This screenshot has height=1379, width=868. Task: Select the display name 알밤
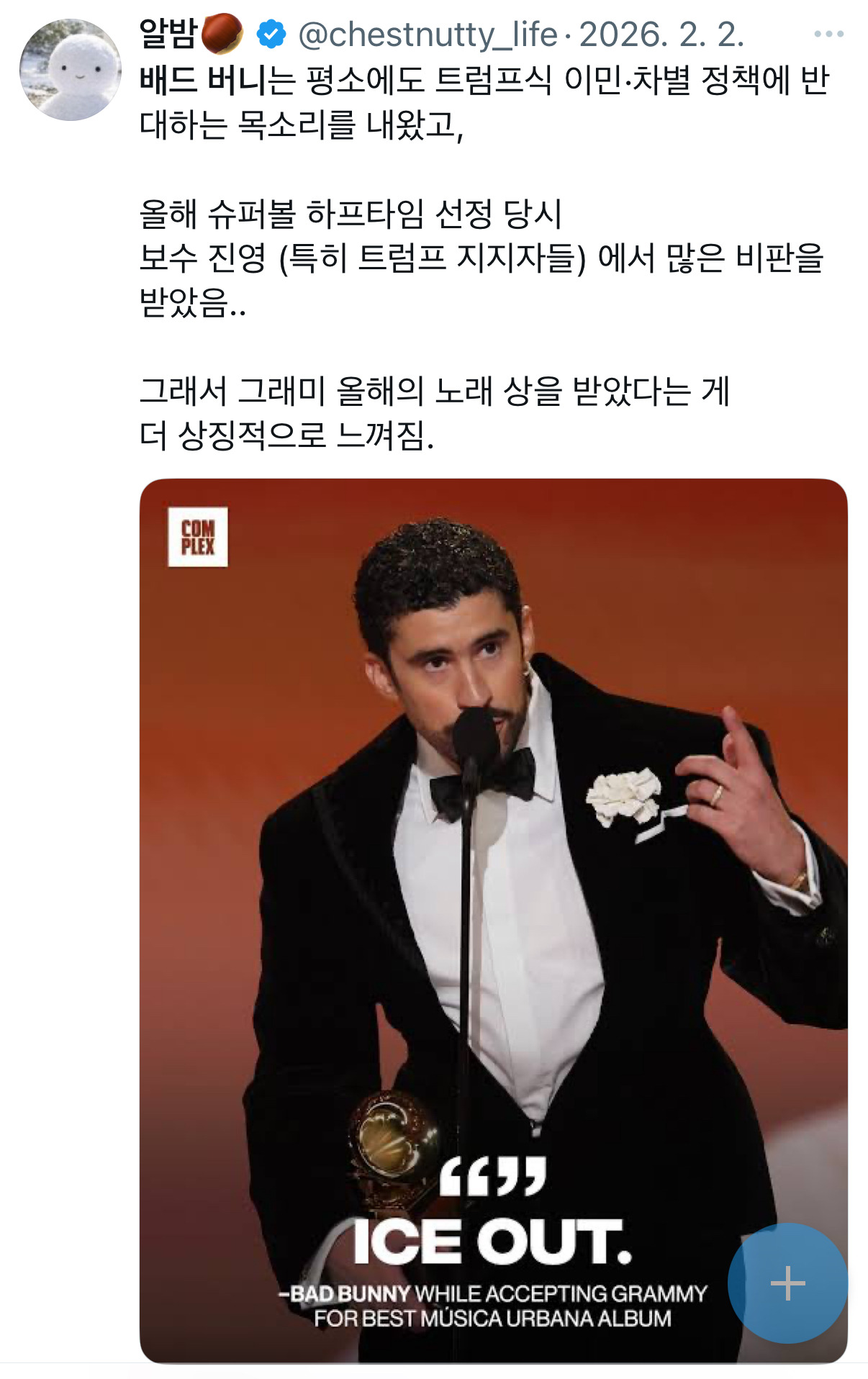[x=168, y=34]
